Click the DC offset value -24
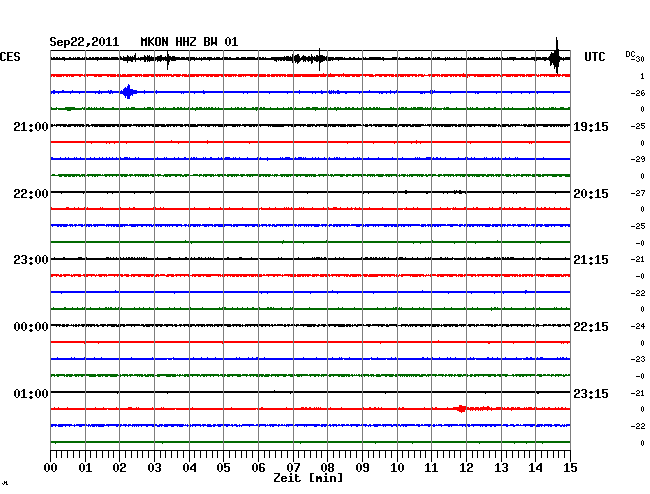Screen dimensions: 650x494 click(x=638, y=327)
